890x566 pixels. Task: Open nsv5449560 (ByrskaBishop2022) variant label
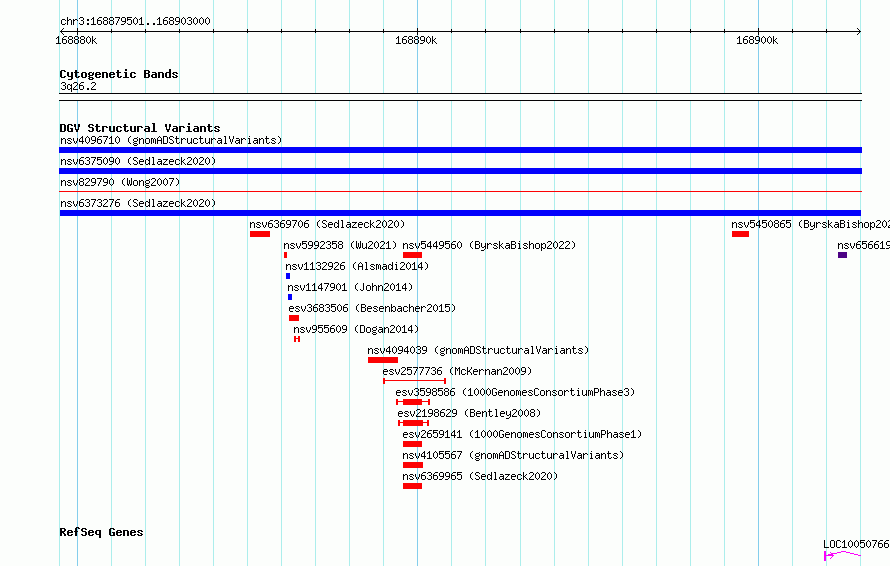pos(489,245)
